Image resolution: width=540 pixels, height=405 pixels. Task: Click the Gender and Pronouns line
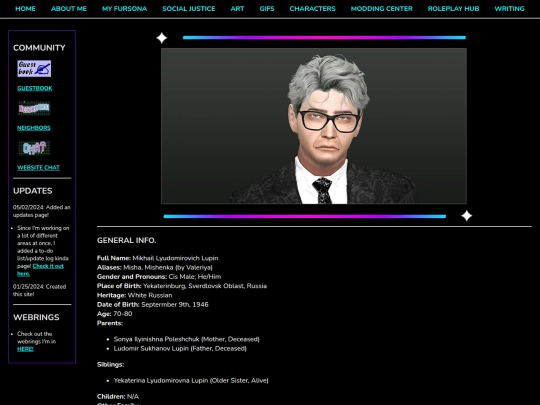[159, 277]
